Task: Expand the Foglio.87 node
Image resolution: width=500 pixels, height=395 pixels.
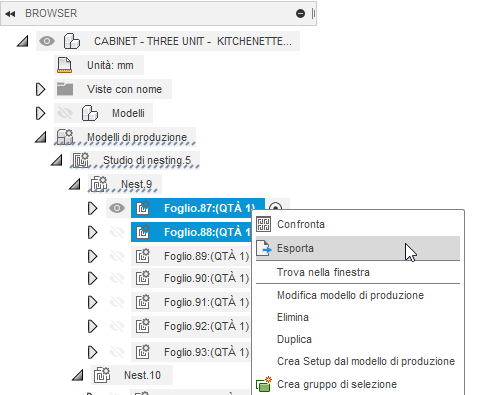Action: click(x=92, y=208)
